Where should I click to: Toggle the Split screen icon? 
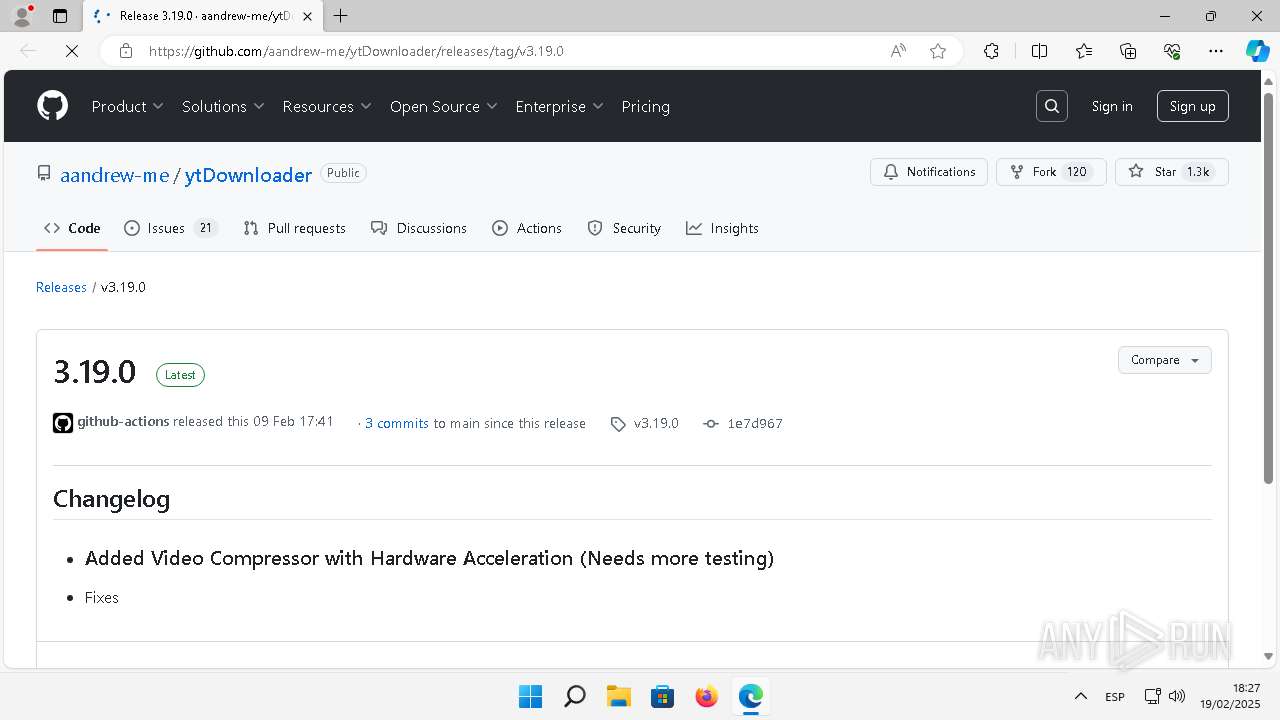pyautogui.click(x=1039, y=51)
